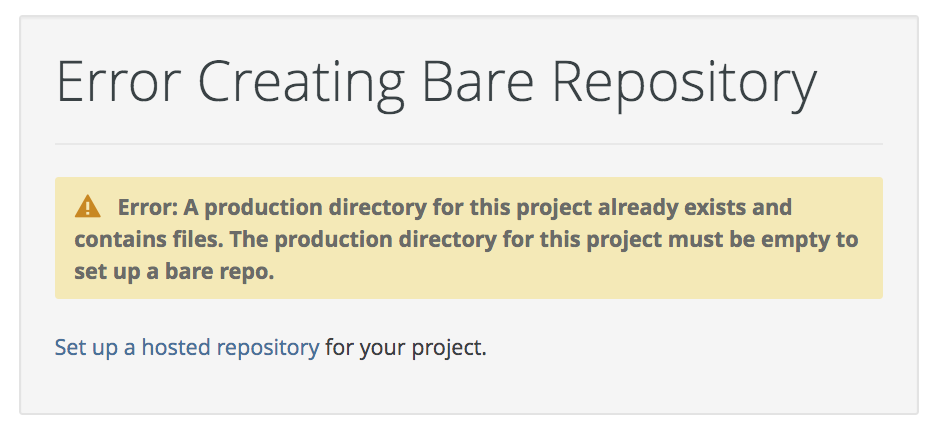This screenshot has height=436, width=942.
Task: Click the word "Repository" in the page heading
Action: [684, 82]
